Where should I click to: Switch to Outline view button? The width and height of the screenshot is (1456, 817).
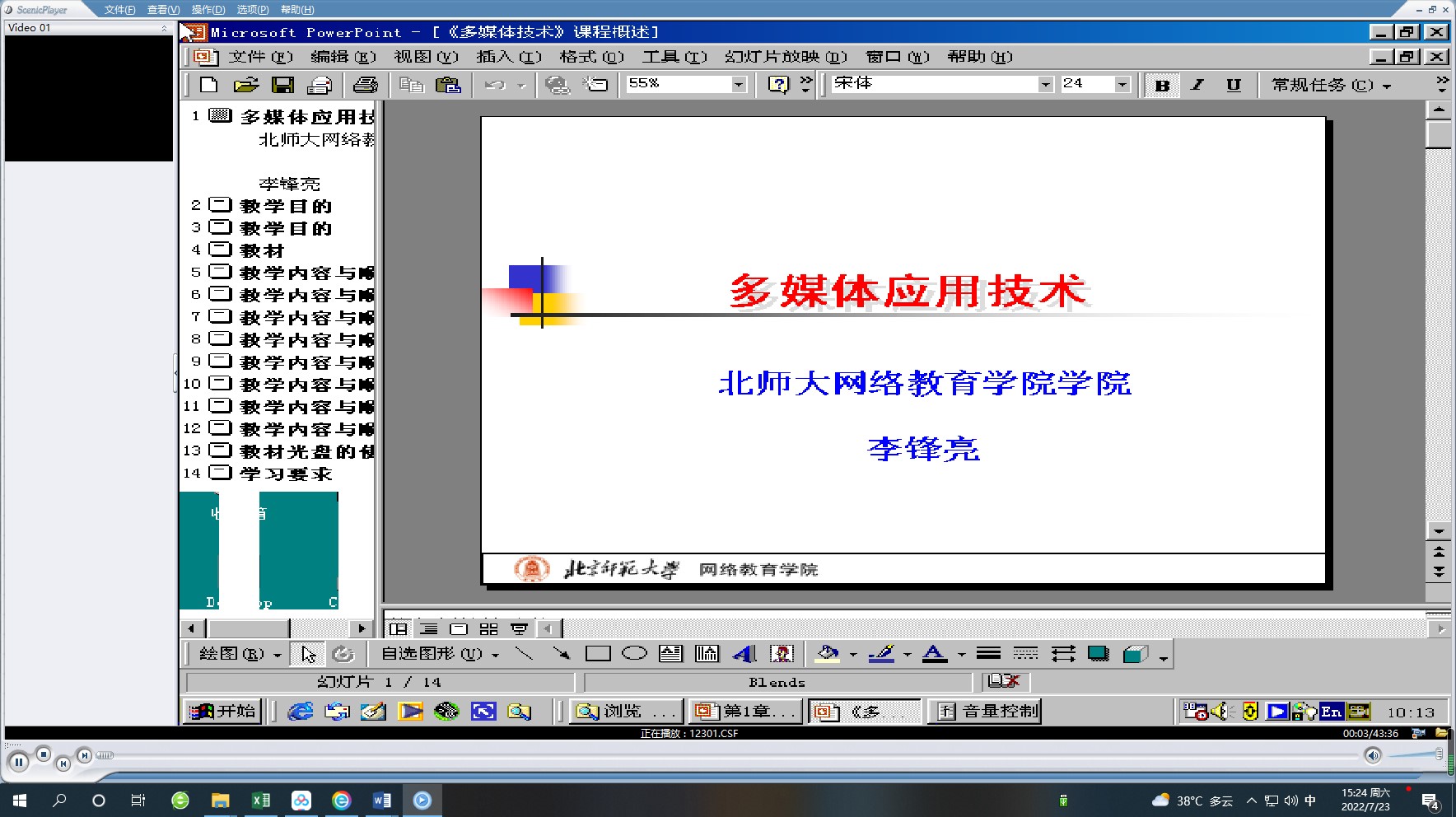(x=429, y=629)
